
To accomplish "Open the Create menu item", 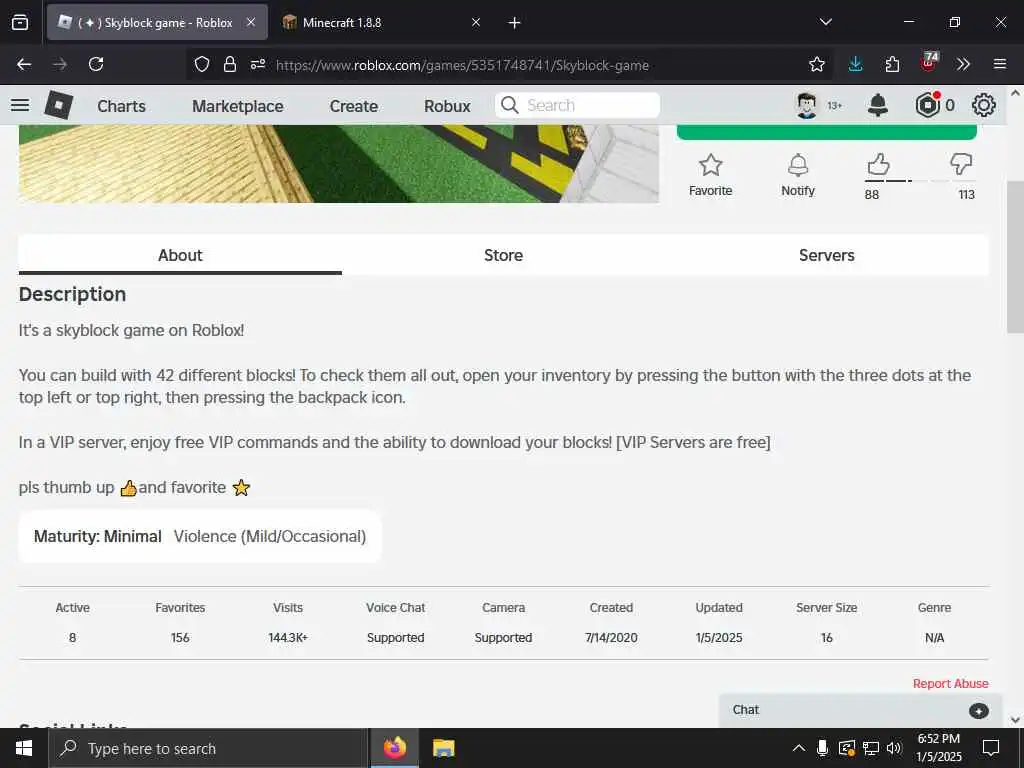I will tap(353, 106).
